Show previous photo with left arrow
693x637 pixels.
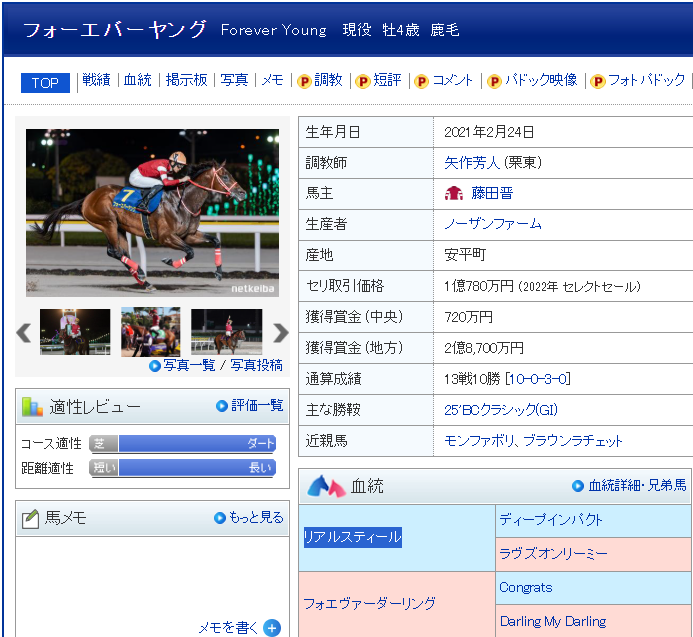coord(24,333)
